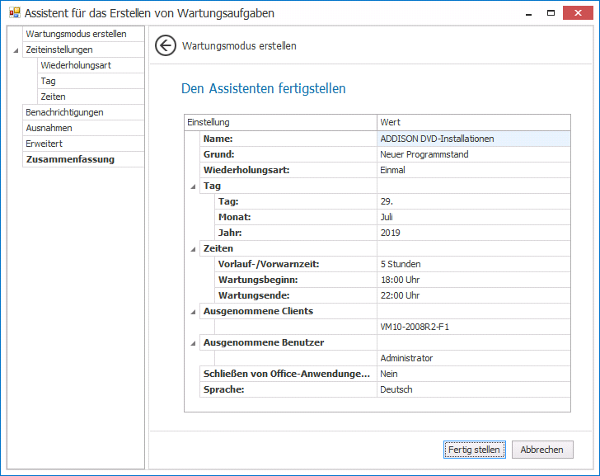Collapse the Ausgenommene Benutzer group

click(x=193, y=344)
